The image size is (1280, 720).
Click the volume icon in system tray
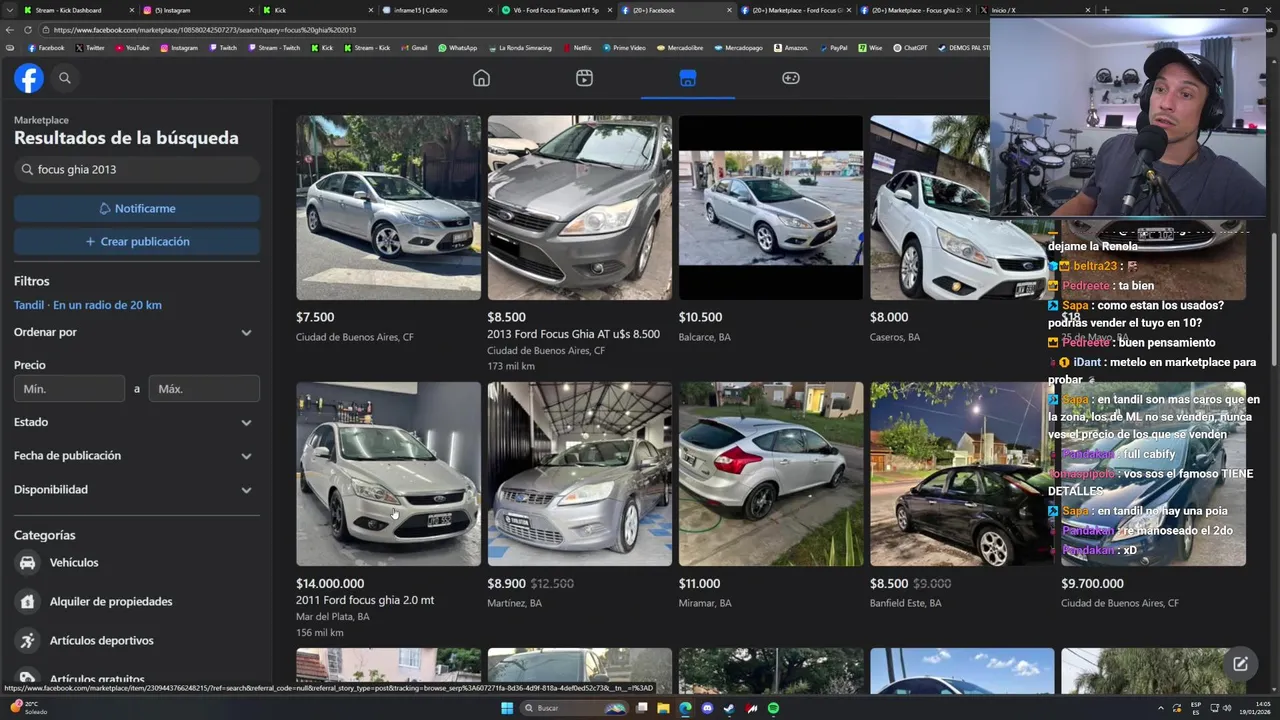1227,708
